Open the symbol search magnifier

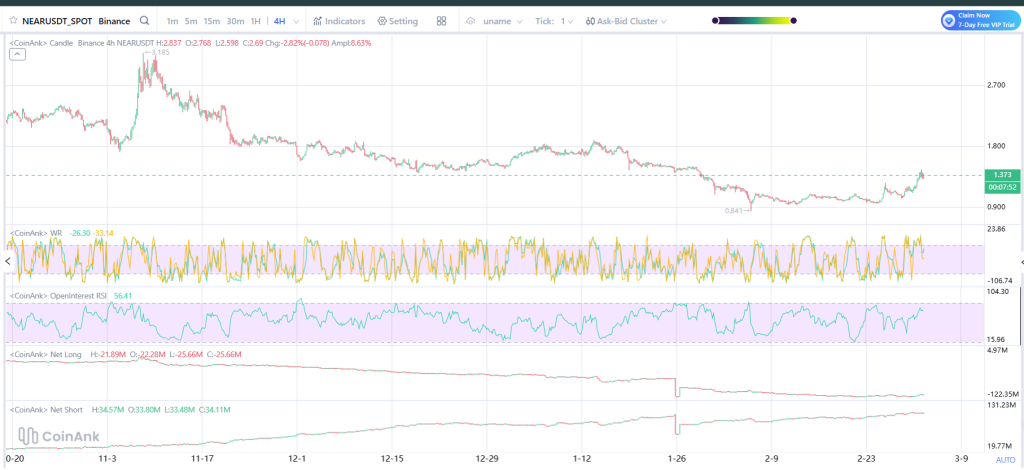(x=145, y=20)
